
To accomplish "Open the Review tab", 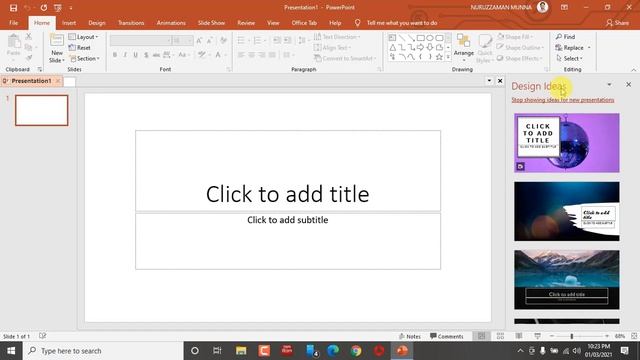I will click(x=246, y=23).
